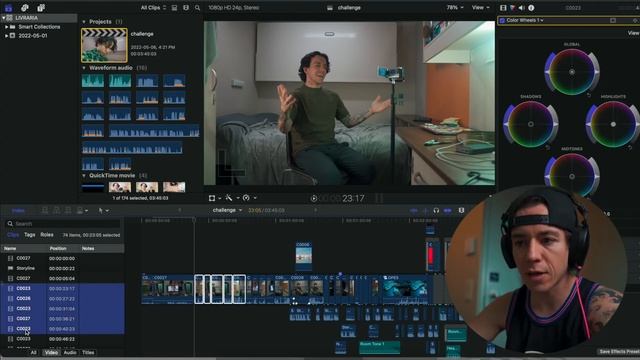The width and height of the screenshot is (640, 360).
Task: Open the Photos and Audio sidebar icon
Action: pos(24,7)
